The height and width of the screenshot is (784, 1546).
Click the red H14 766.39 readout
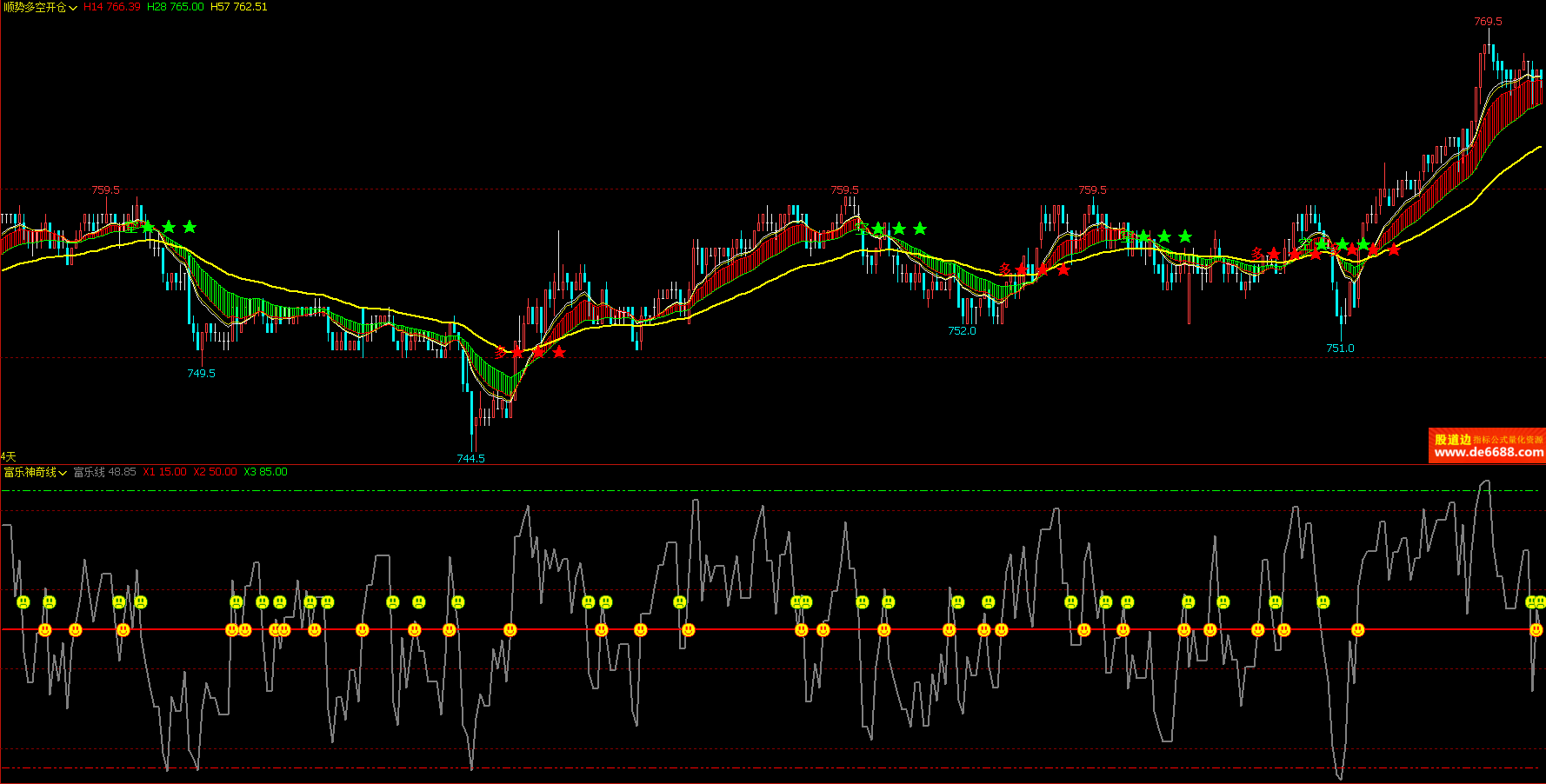pyautogui.click(x=111, y=7)
